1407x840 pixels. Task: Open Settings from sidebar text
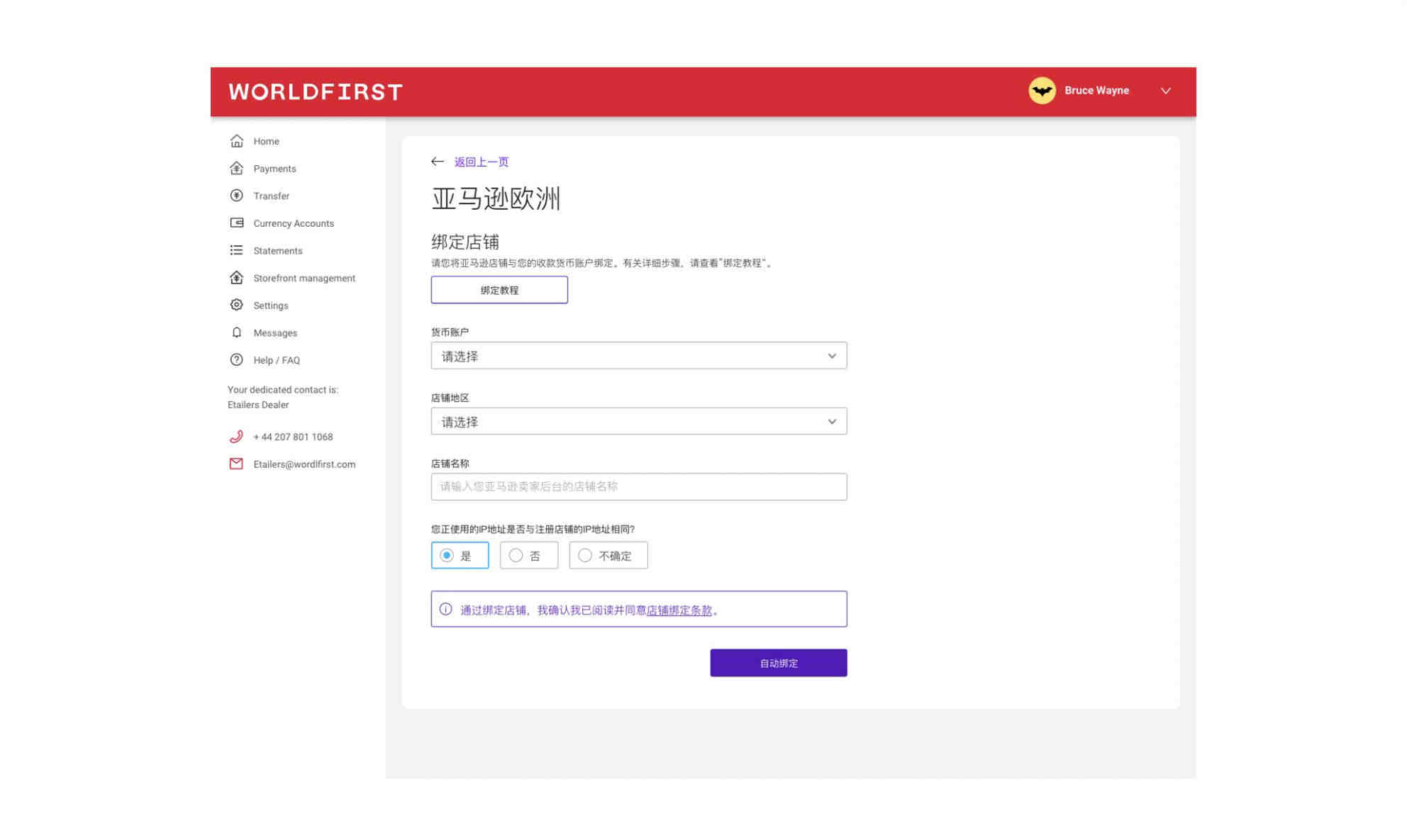pos(270,306)
